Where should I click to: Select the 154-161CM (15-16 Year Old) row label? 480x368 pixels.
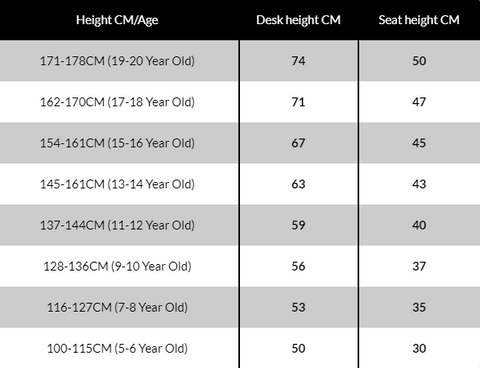pyautogui.click(x=117, y=143)
